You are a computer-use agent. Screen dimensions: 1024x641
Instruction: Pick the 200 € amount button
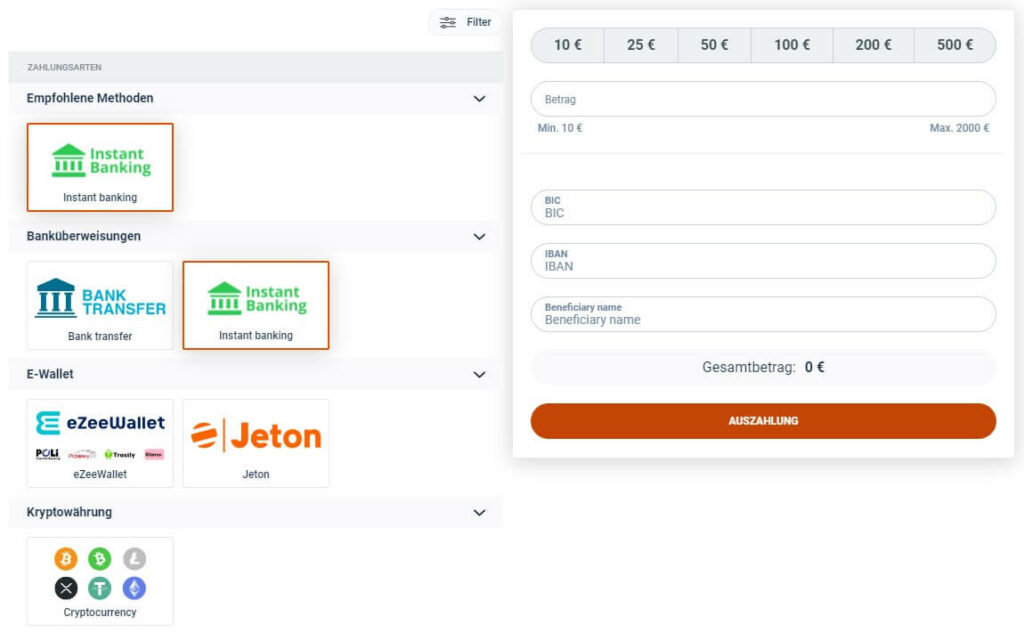[873, 45]
